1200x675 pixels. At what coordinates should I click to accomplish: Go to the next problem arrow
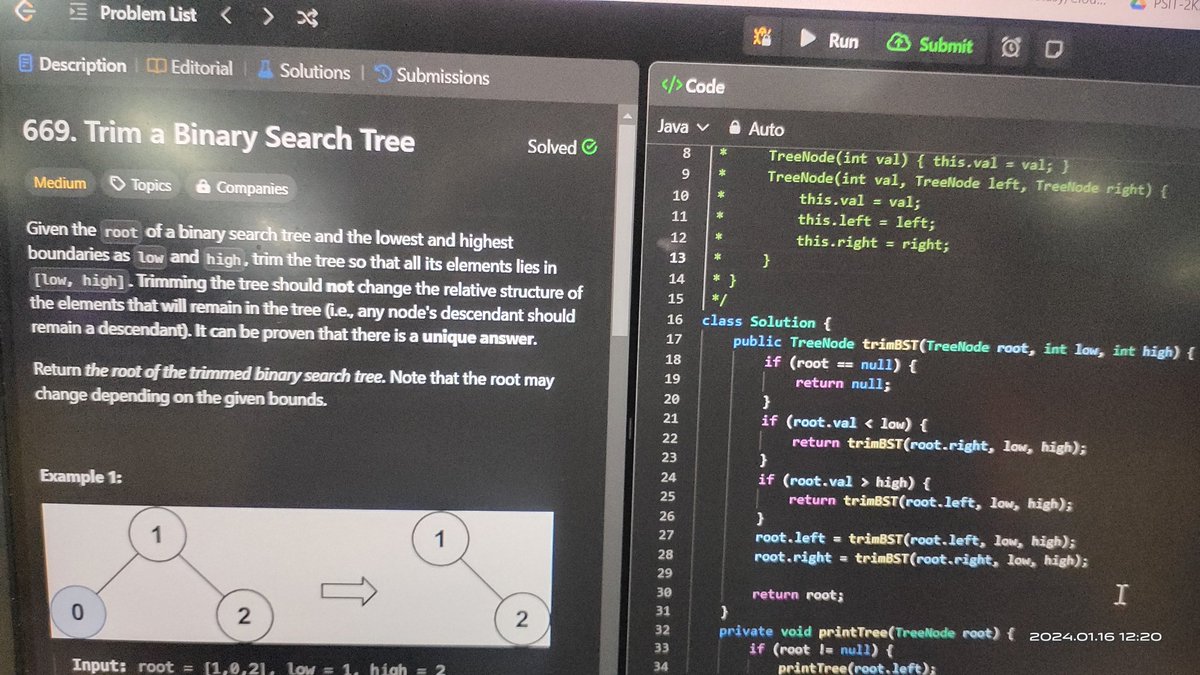[267, 16]
